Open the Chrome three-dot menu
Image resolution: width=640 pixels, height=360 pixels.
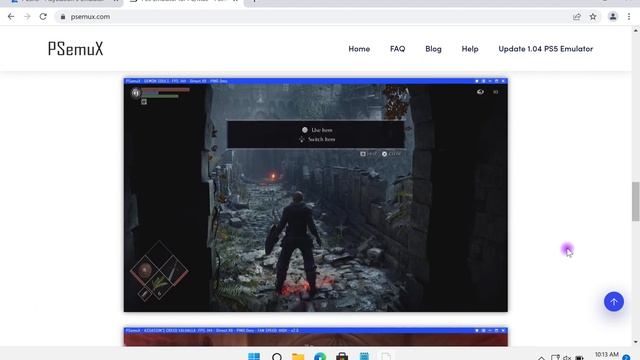coord(629,17)
